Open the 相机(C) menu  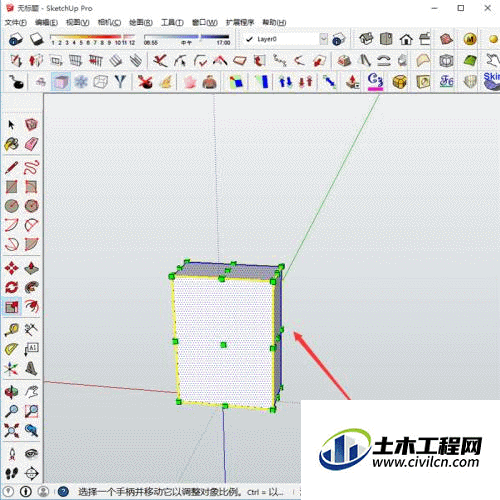(x=109, y=23)
